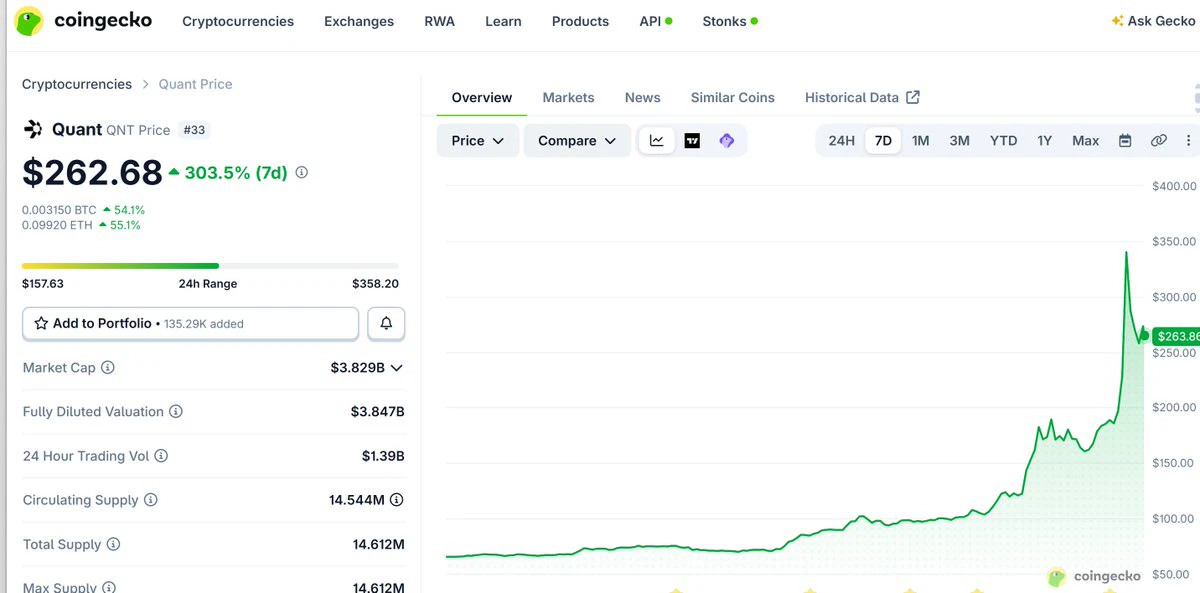Click info icon beside 24 Hour Trading Vol
This screenshot has width=1200, height=593.
pyautogui.click(x=161, y=456)
